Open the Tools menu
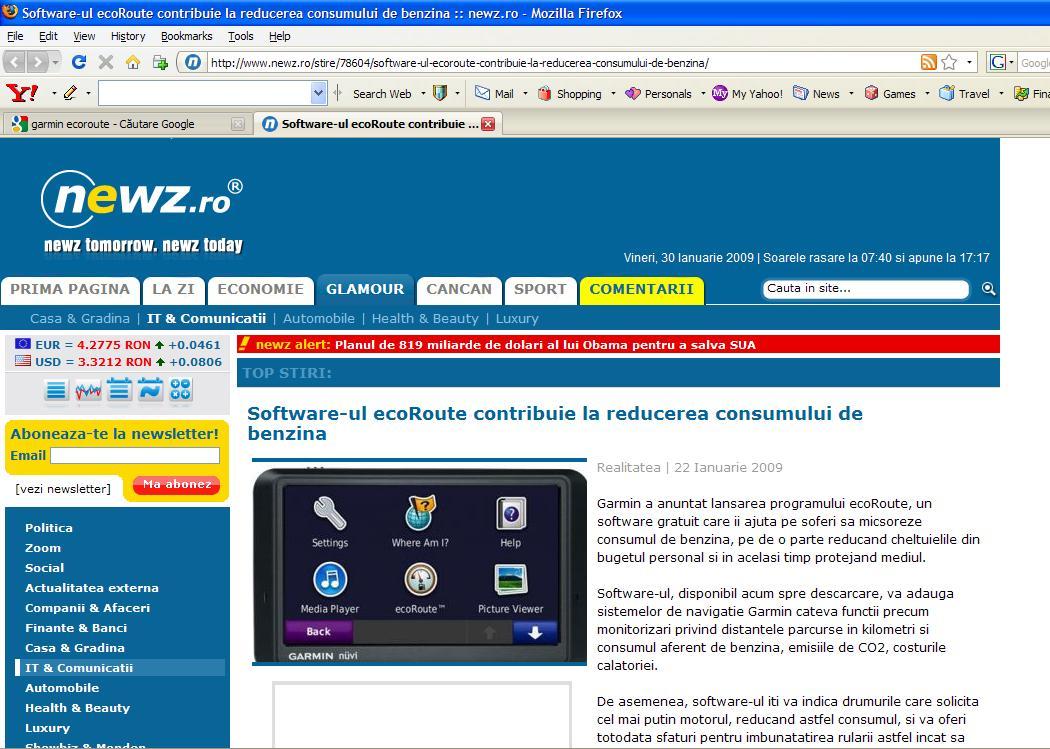 coord(240,36)
